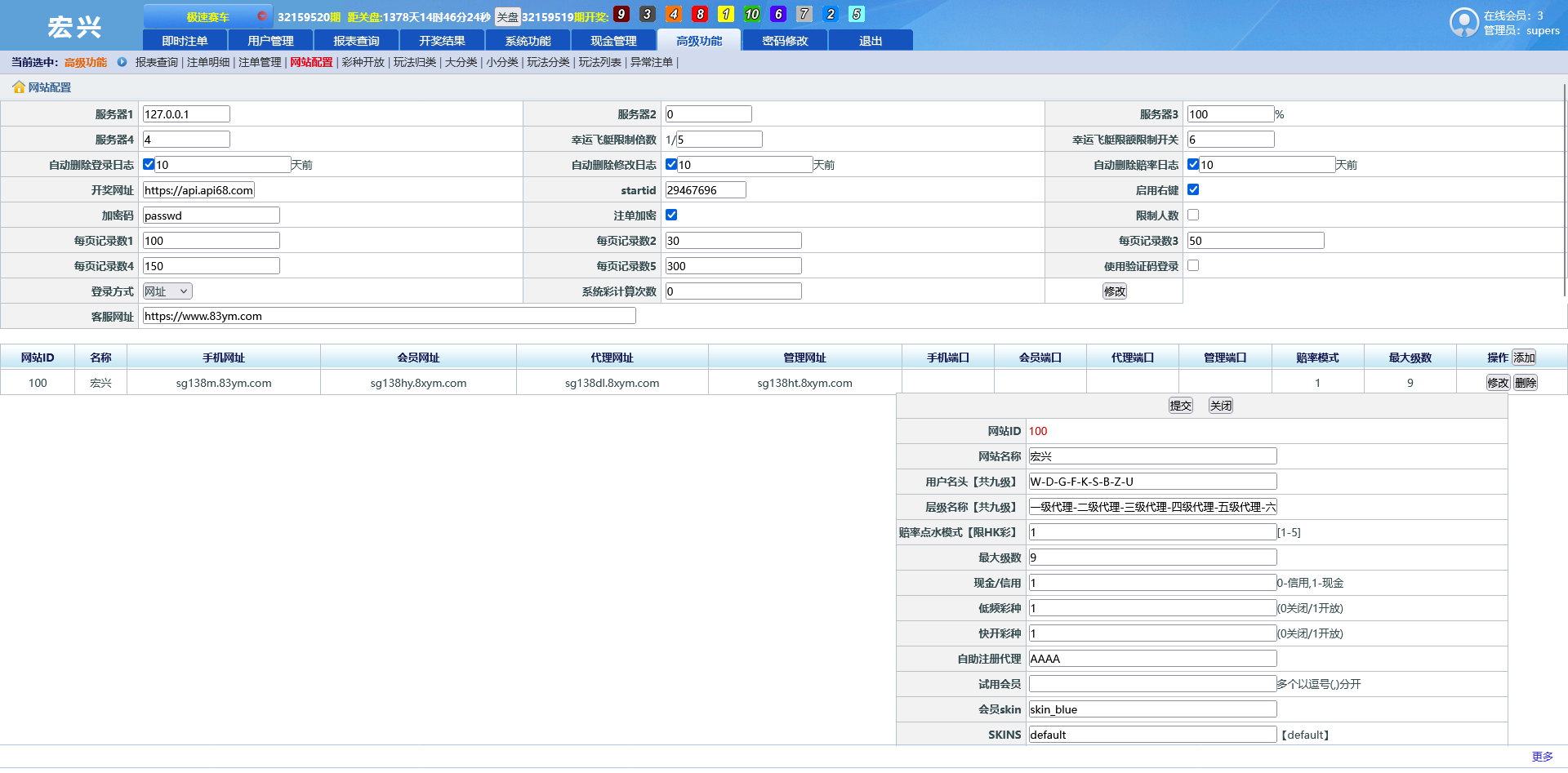Click lottery result ball number 9

pos(621,14)
